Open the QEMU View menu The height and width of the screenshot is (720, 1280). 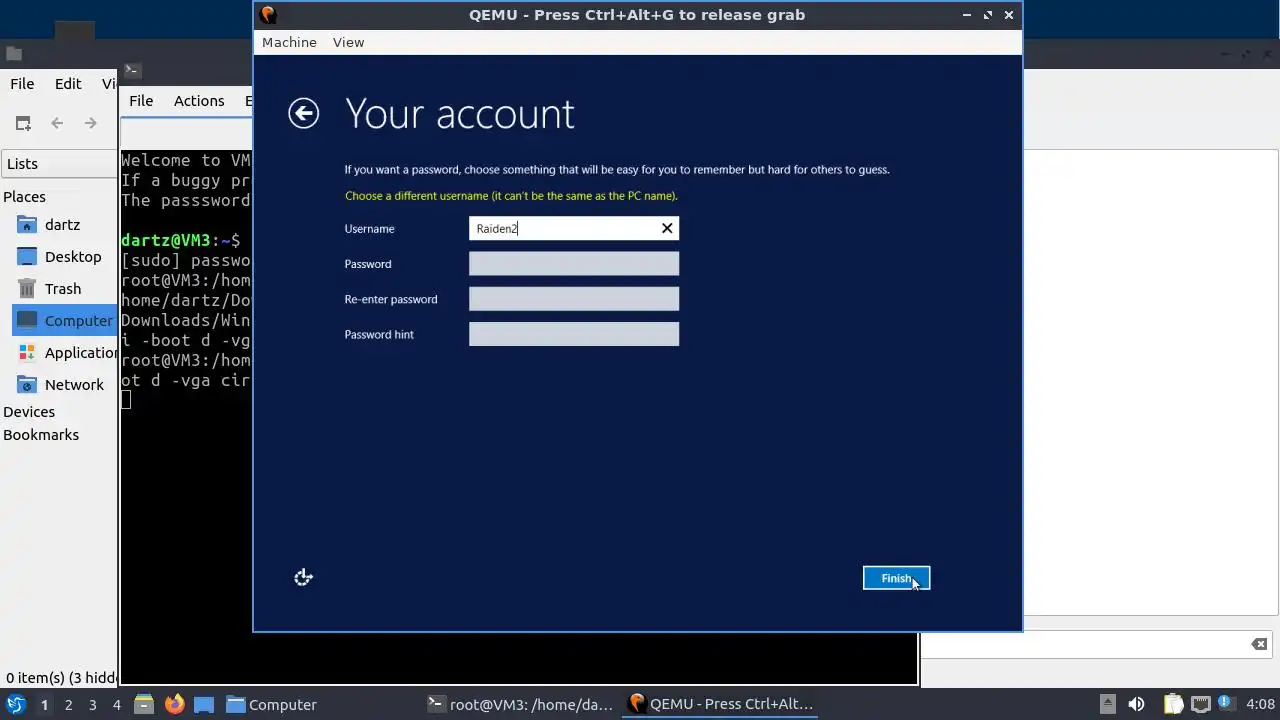[348, 42]
